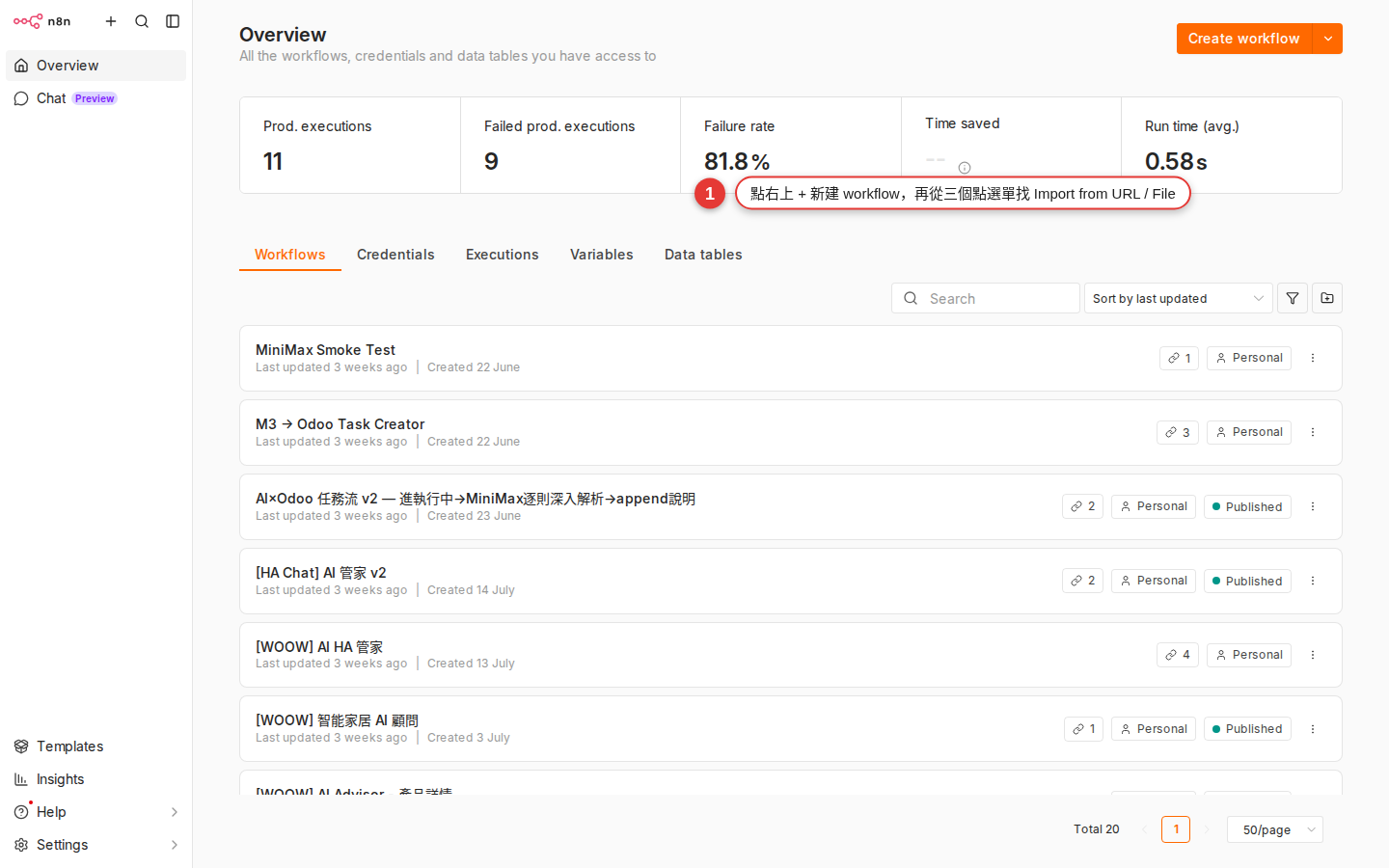Change the 50/page page size dropdown
This screenshot has width=1389, height=868.
click(x=1275, y=829)
